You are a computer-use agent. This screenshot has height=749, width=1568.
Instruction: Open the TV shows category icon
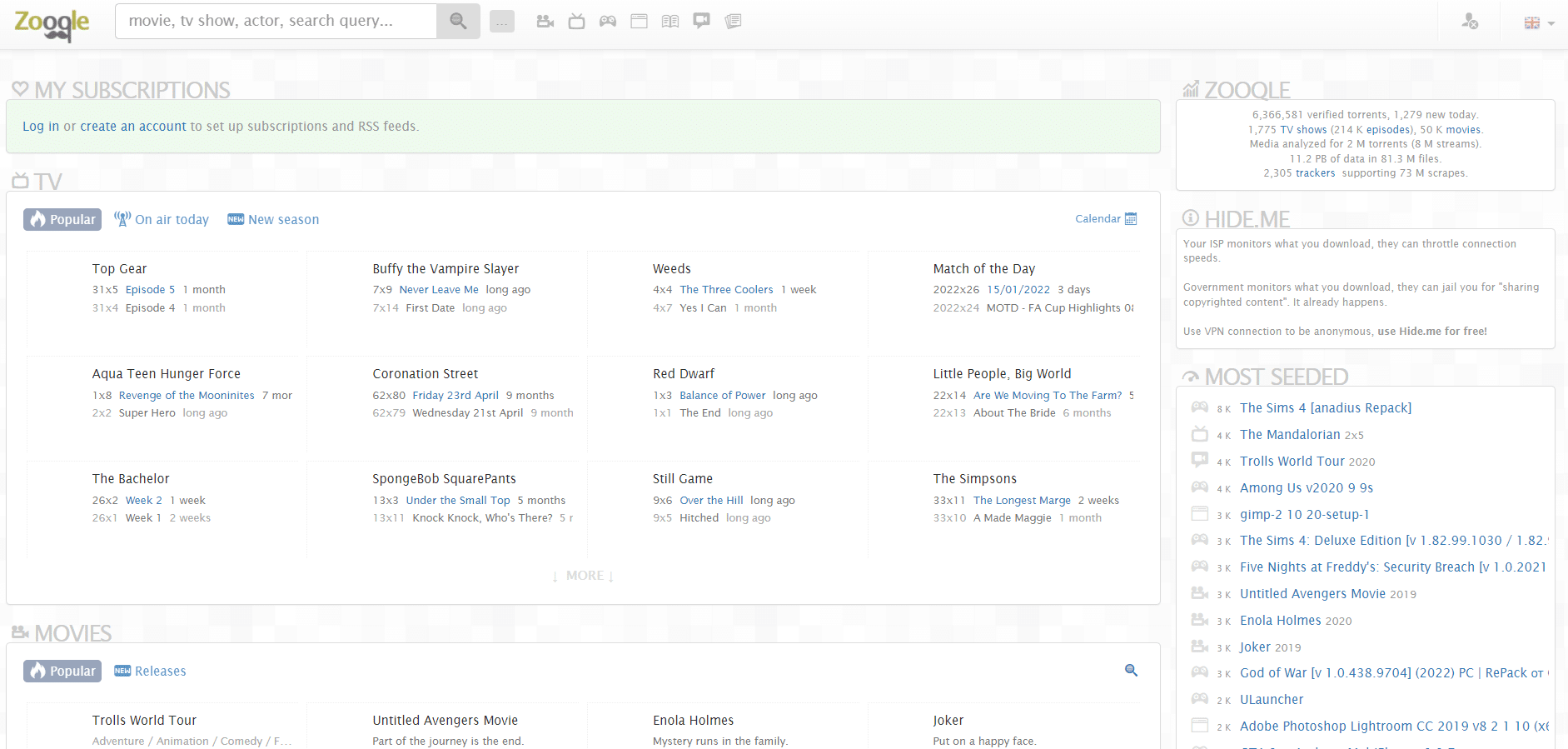tap(576, 22)
